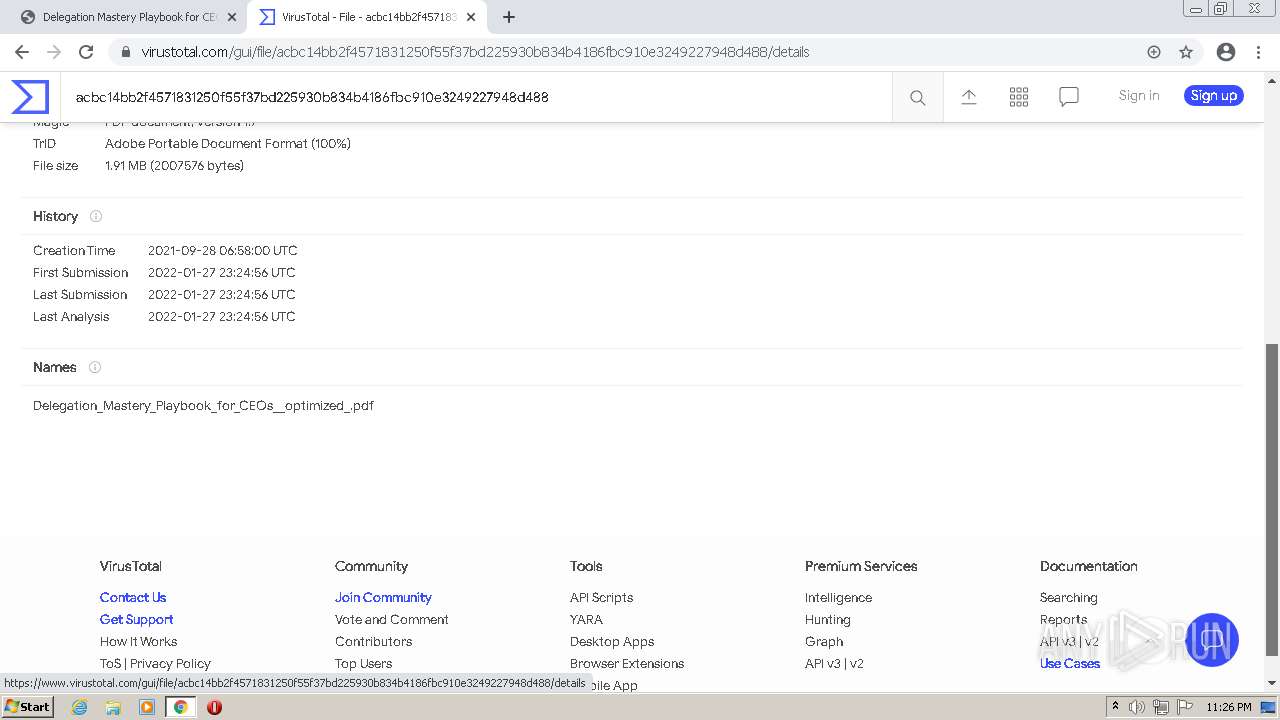The width and height of the screenshot is (1280, 720).
Task: Click the Chrome taskbar icon
Action: tap(181, 707)
